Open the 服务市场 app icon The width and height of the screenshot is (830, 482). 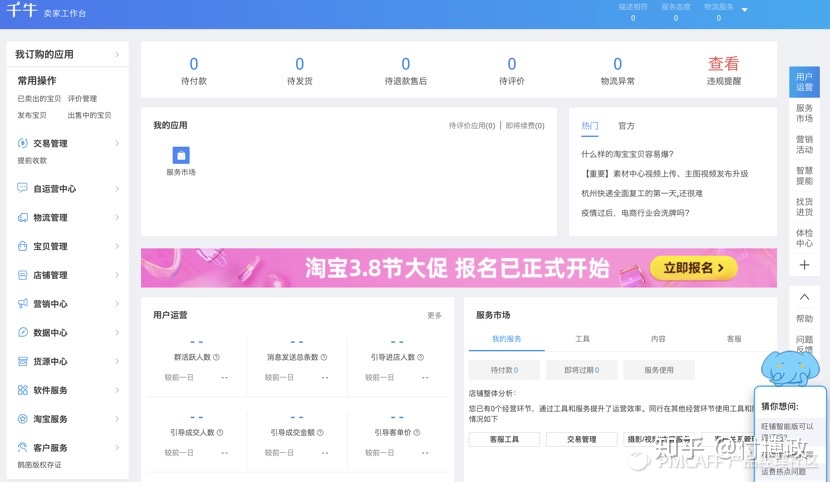181,155
